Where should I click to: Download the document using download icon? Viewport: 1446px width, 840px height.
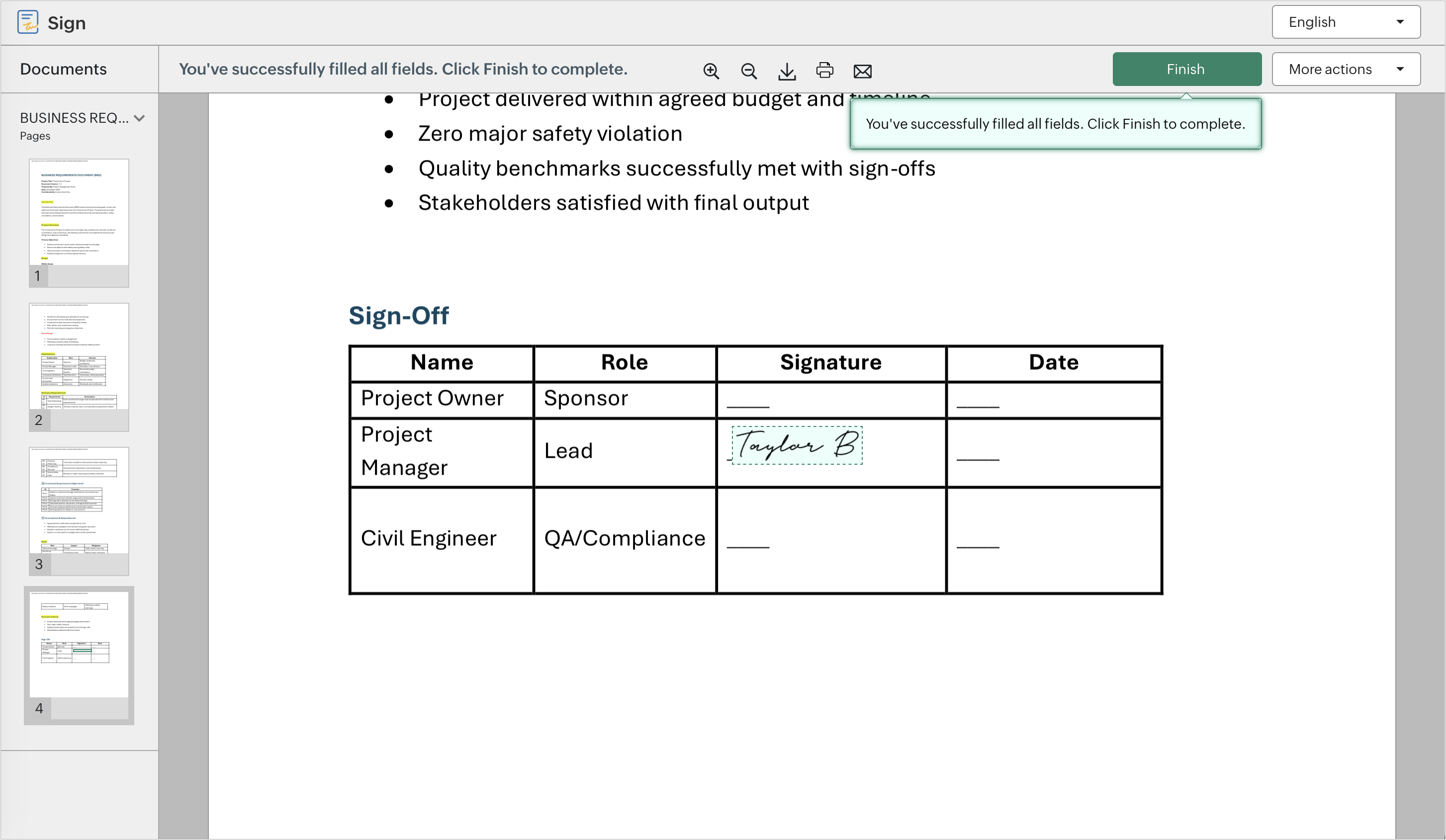[x=787, y=71]
